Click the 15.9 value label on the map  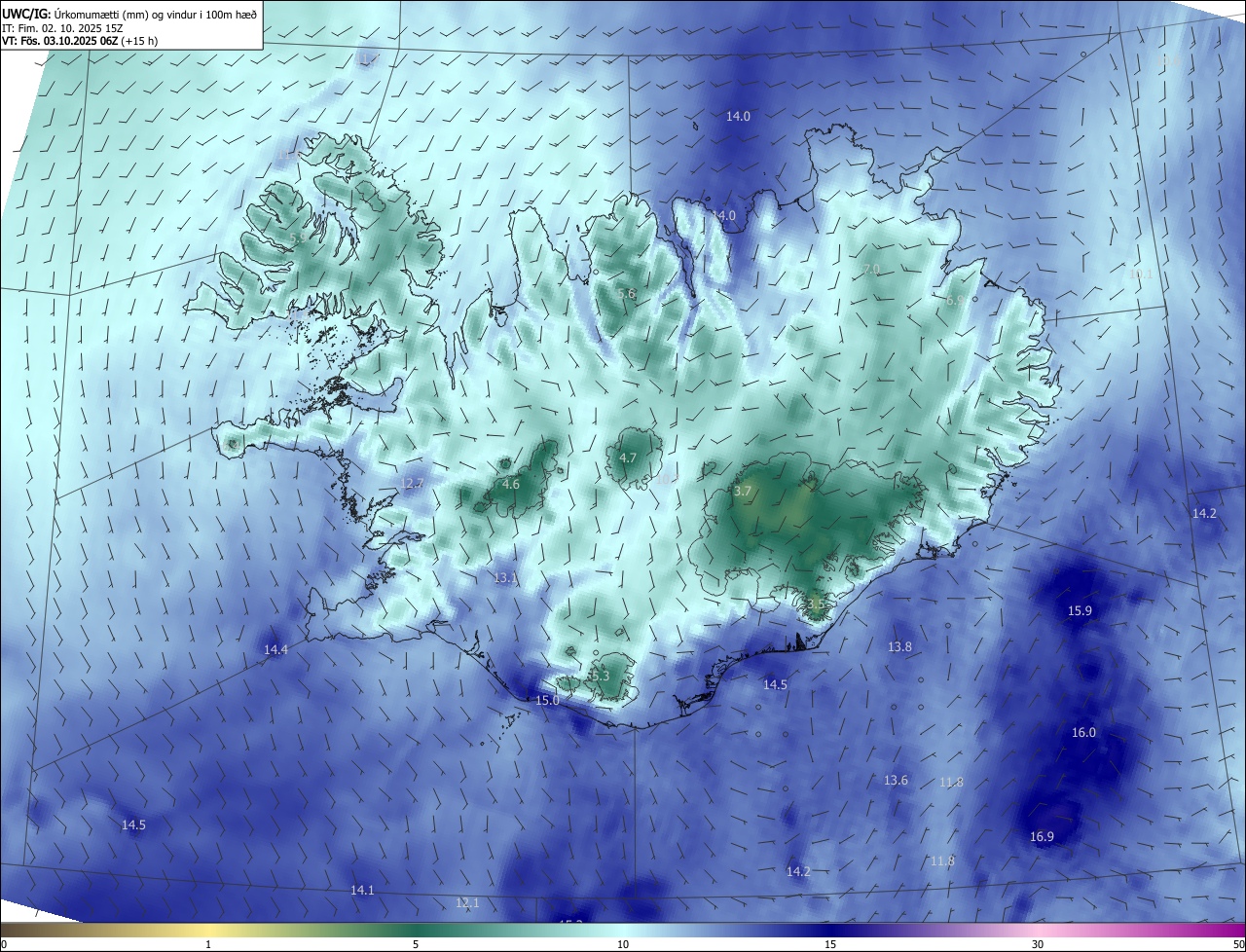click(1080, 611)
